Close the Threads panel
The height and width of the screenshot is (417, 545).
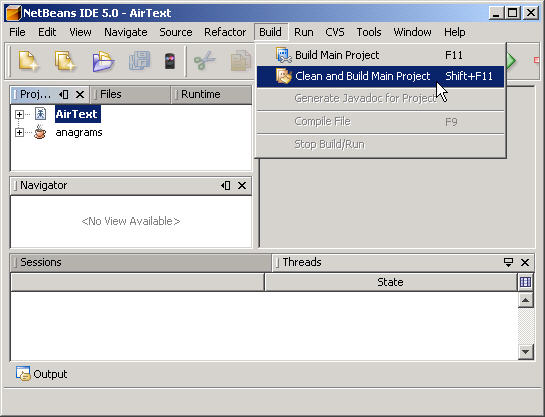525,262
